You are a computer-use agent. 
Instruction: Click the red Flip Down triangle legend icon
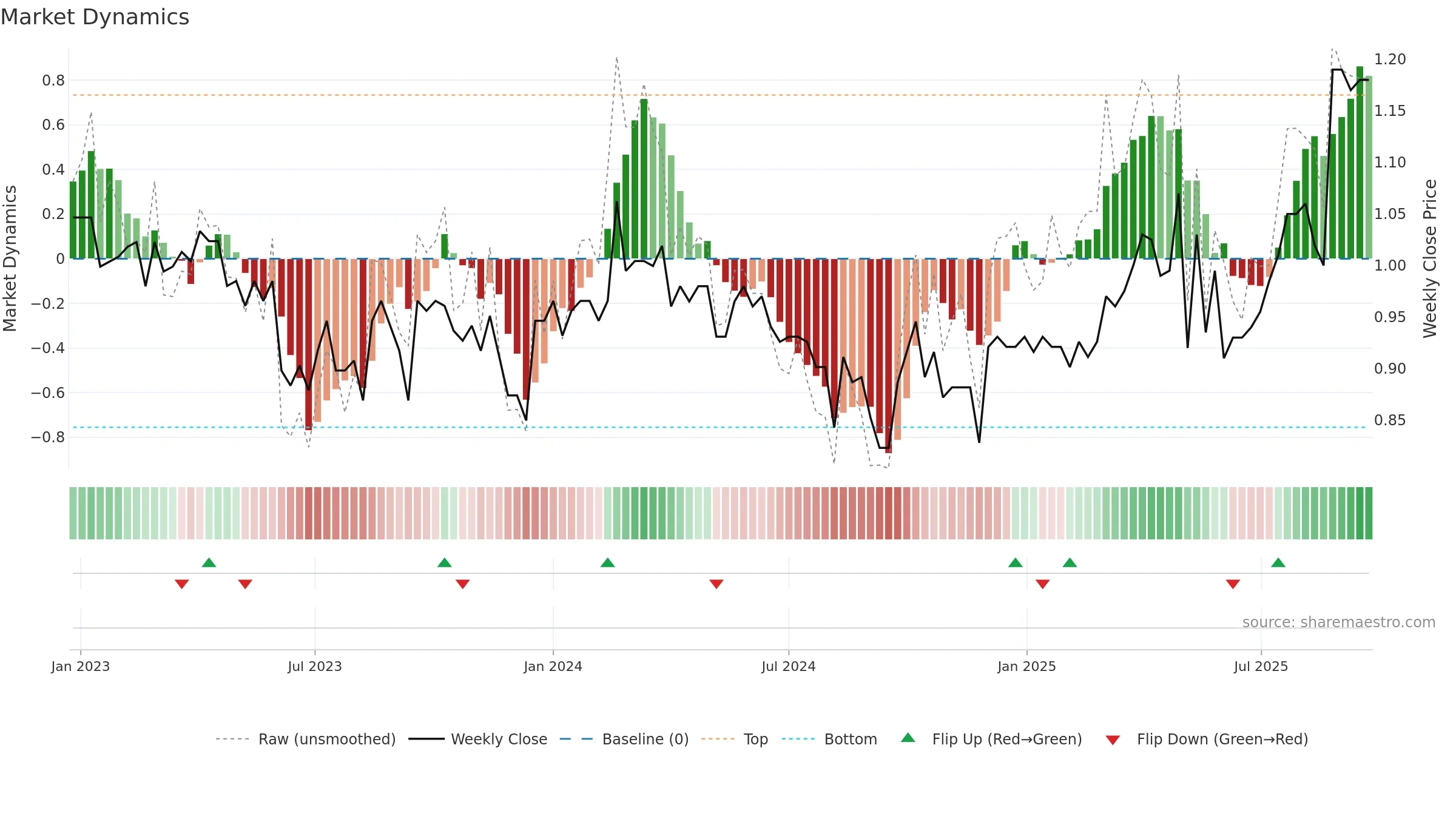click(1113, 740)
